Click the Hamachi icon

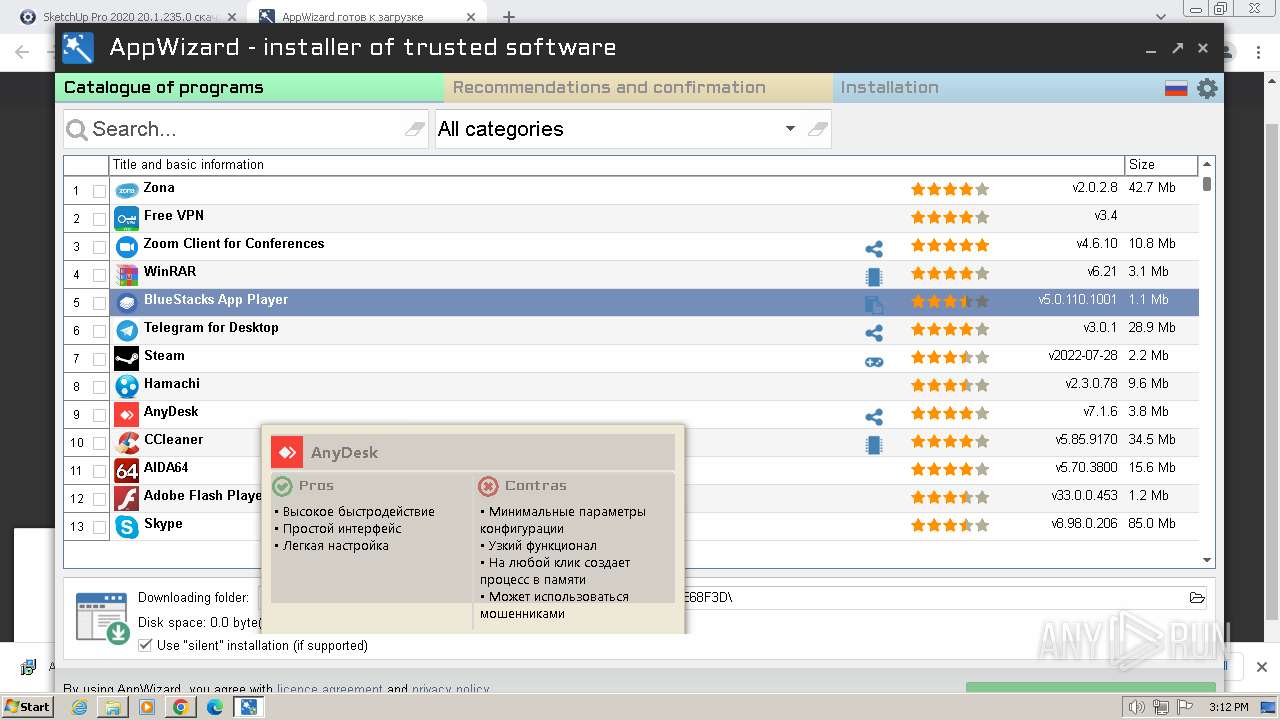point(127,386)
